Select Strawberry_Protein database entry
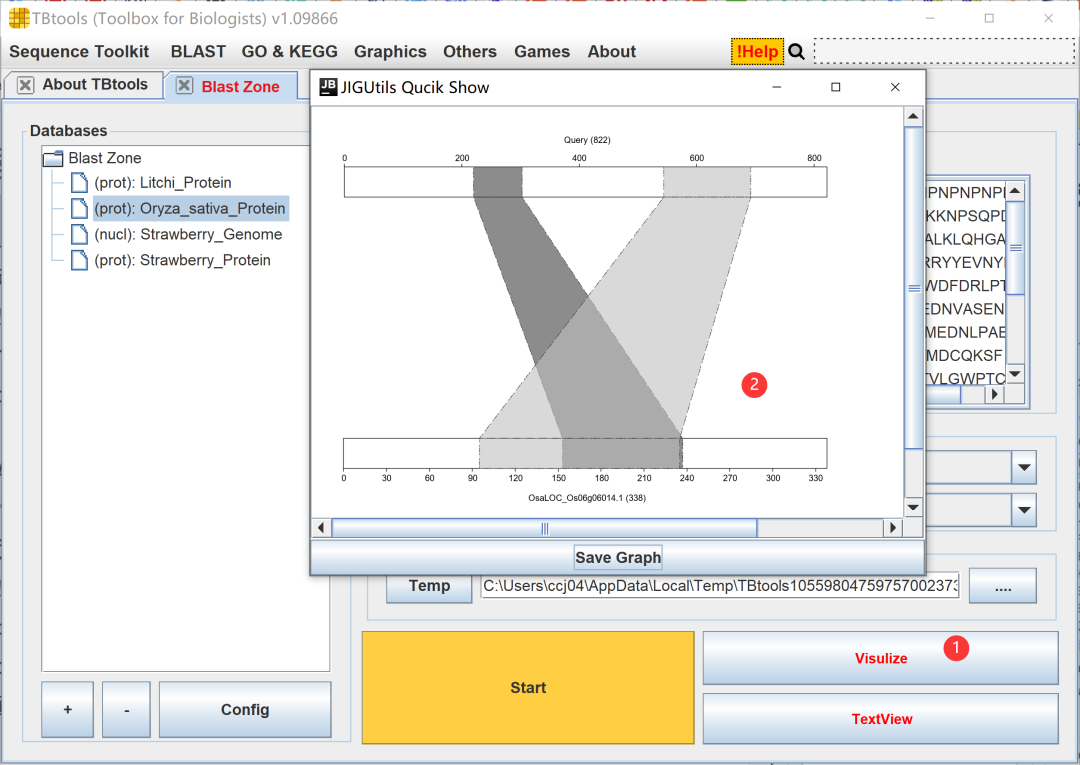Image resolution: width=1080 pixels, height=765 pixels. (183, 260)
